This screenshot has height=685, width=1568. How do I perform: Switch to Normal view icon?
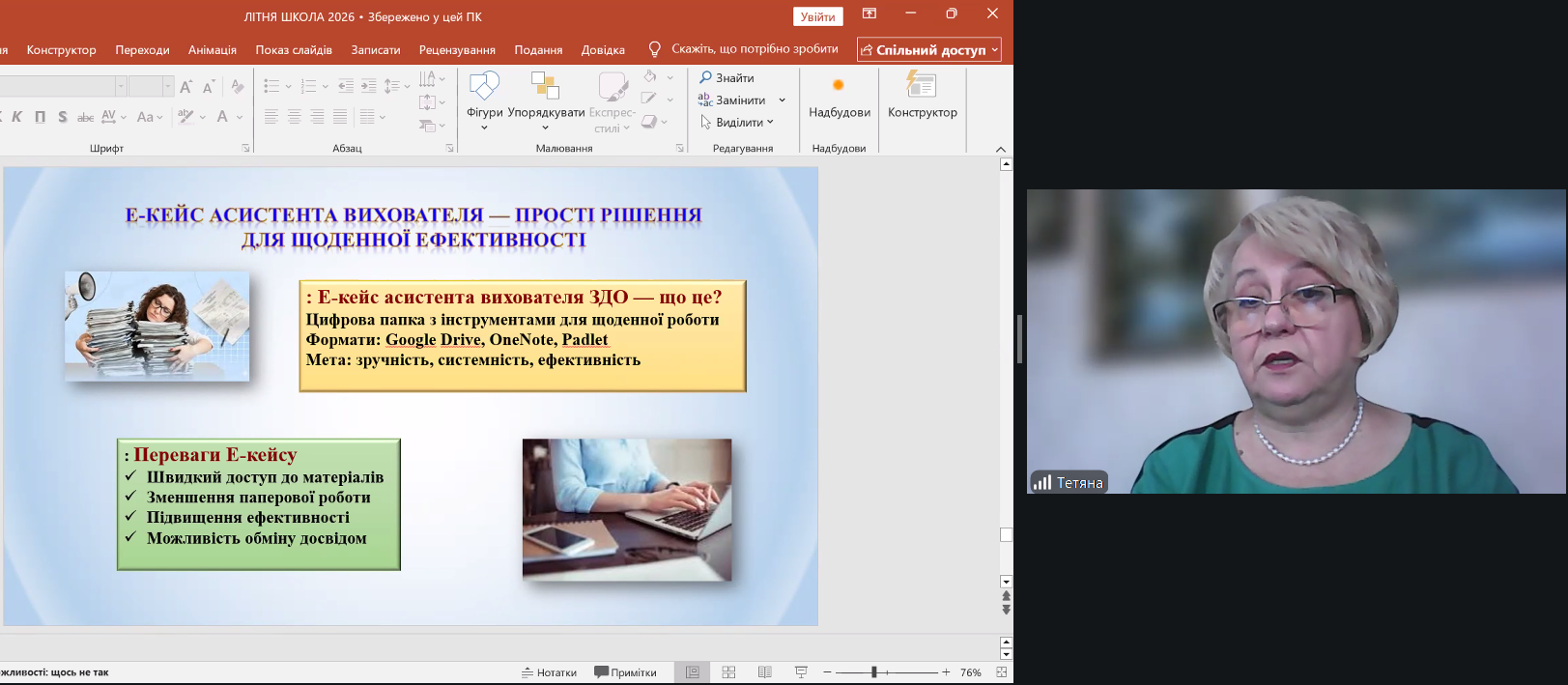point(693,672)
